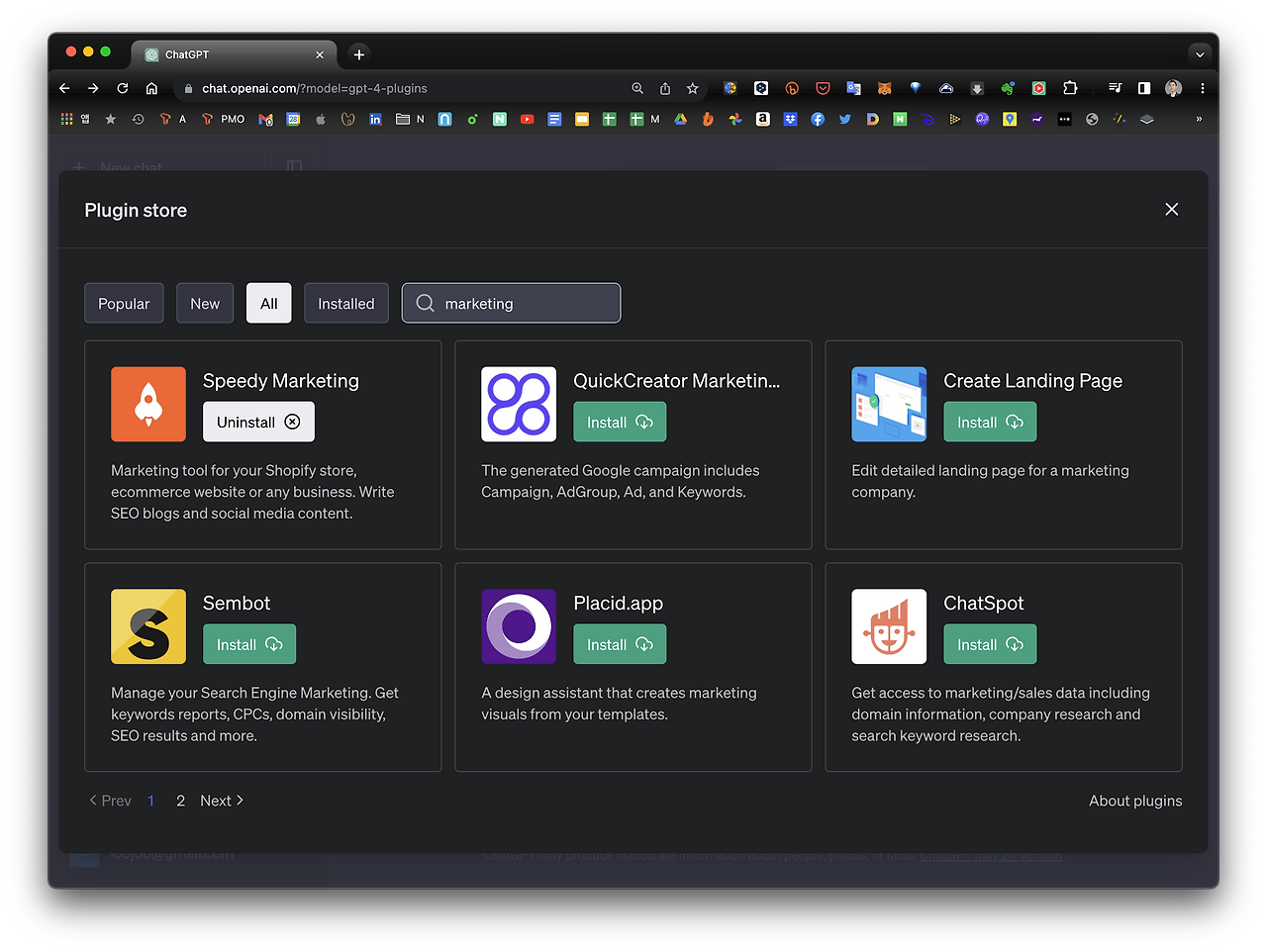Bookmark this page with the star
Image resolution: width=1267 pixels, height=952 pixels.
(693, 88)
